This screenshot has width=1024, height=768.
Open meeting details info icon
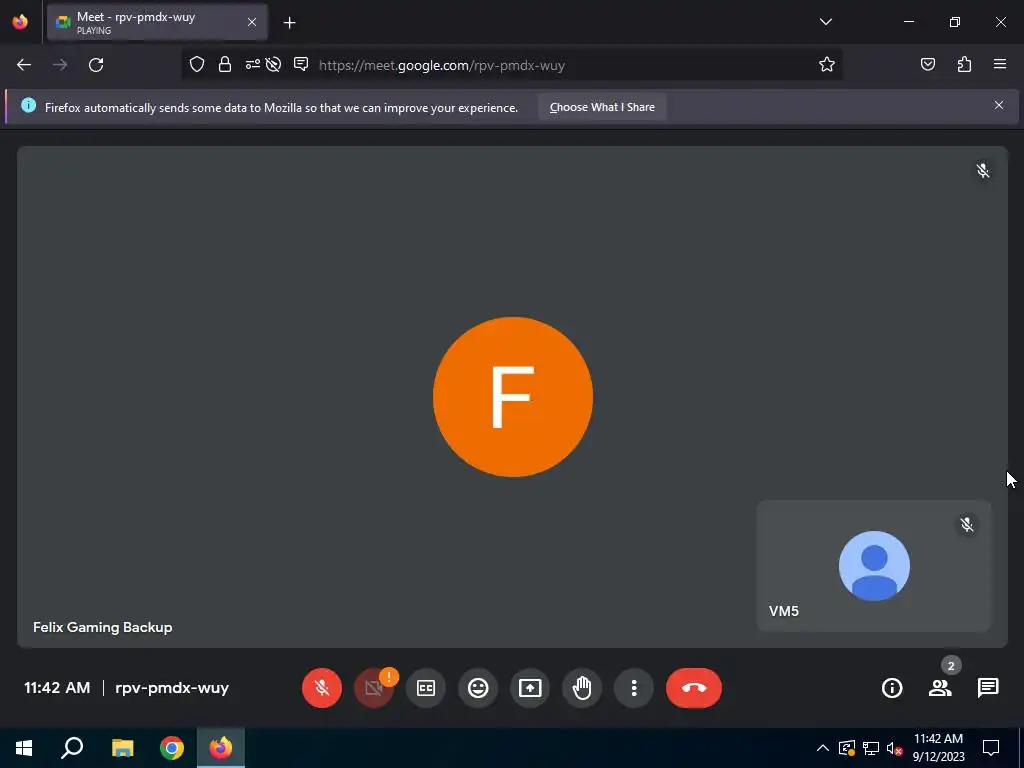[892, 688]
